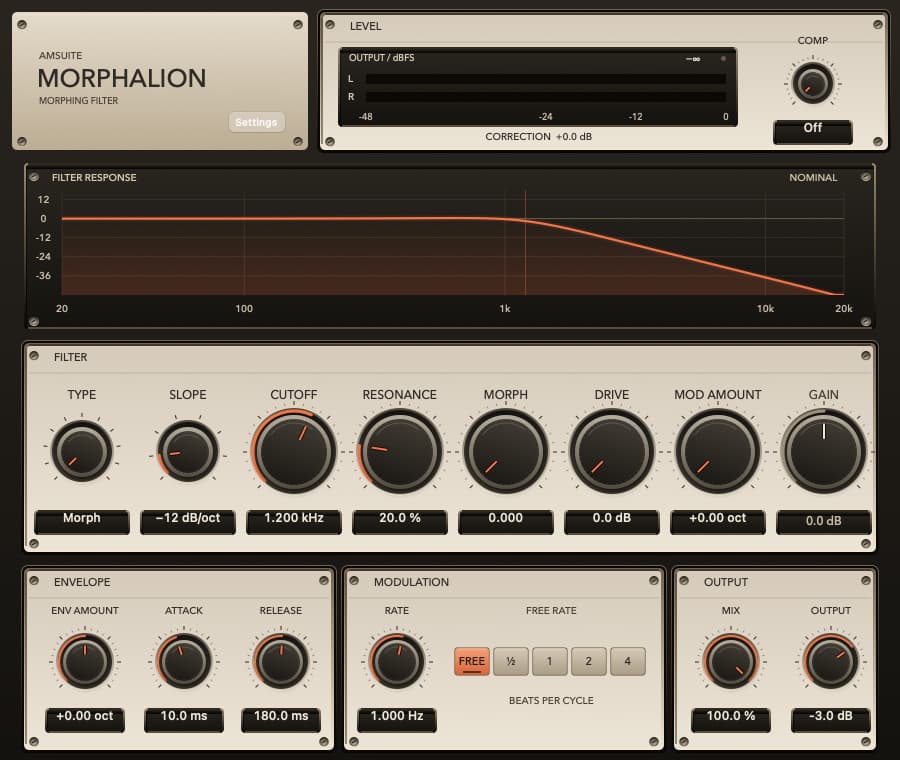The height and width of the screenshot is (760, 900).
Task: Click the rate value field 1.000 Hz
Action: click(397, 719)
